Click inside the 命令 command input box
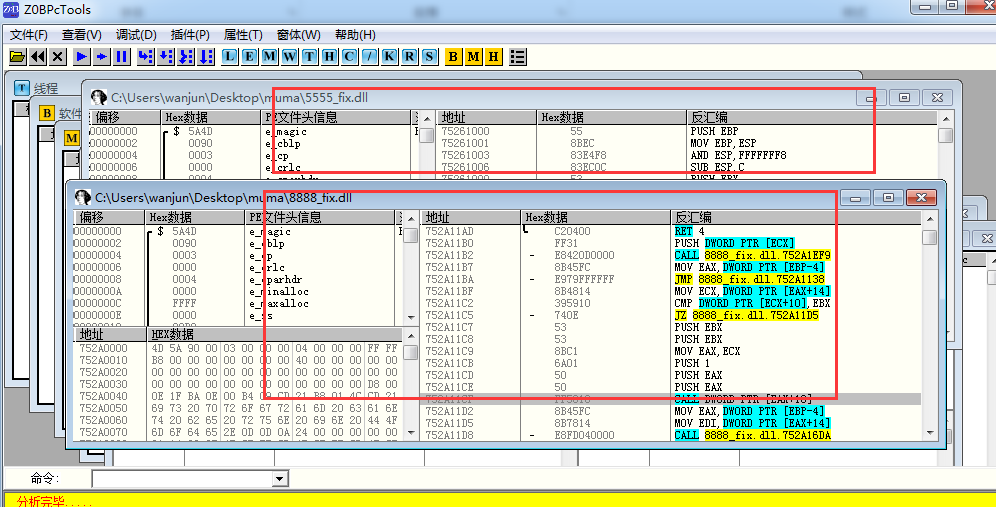996x507 pixels. click(182, 479)
